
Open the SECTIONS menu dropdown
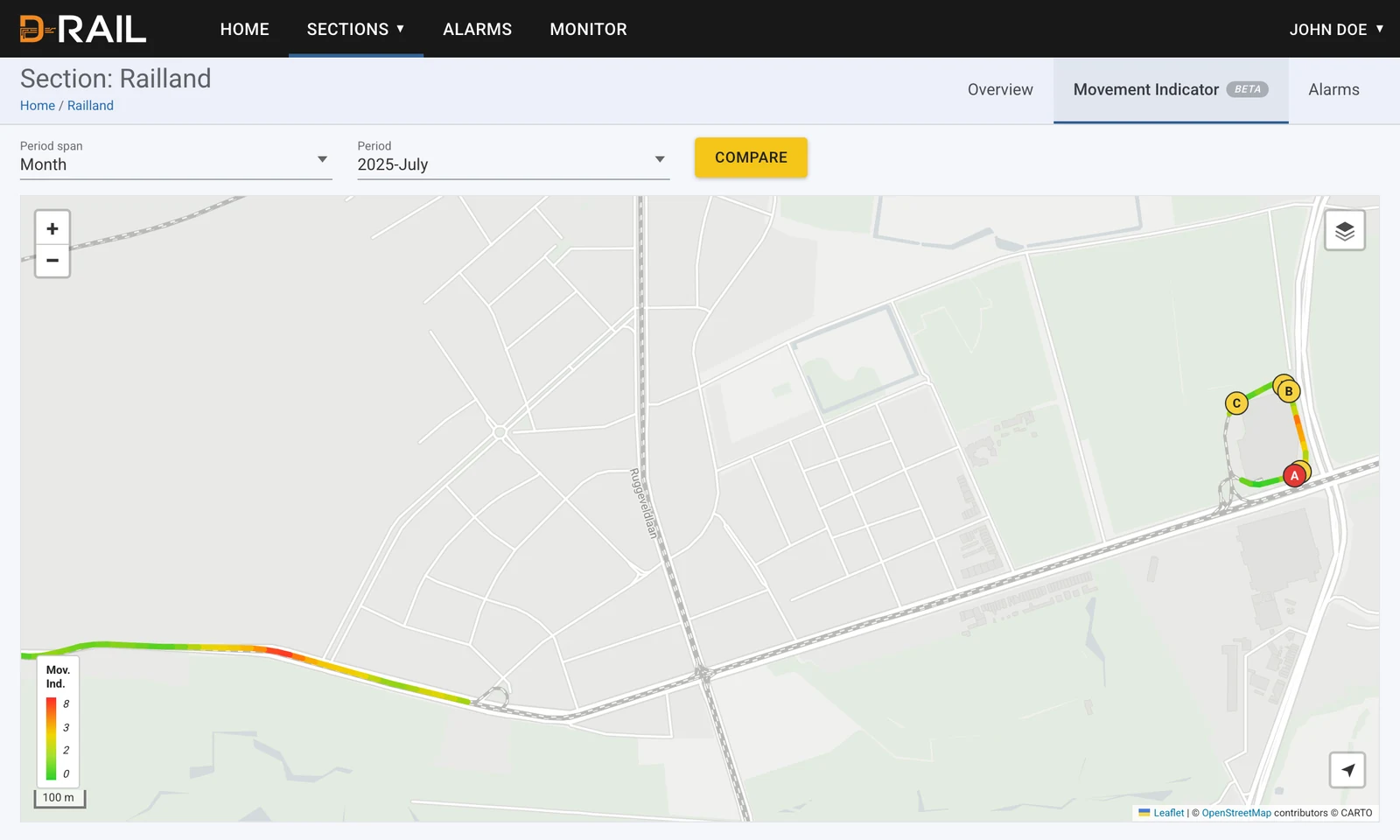tap(356, 29)
